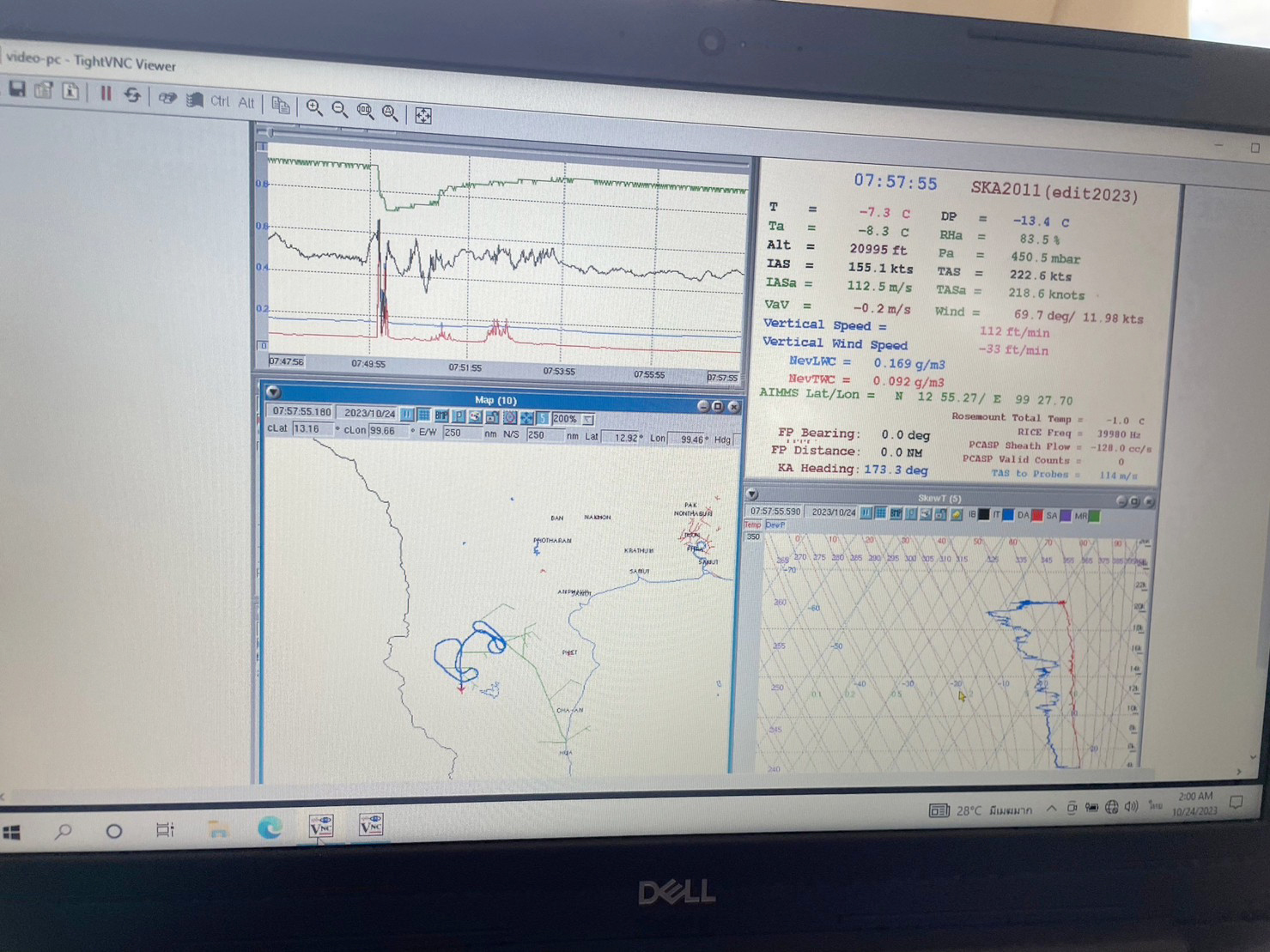Open TightVNC file transfer icon
The image size is (1270, 952).
(x=281, y=105)
